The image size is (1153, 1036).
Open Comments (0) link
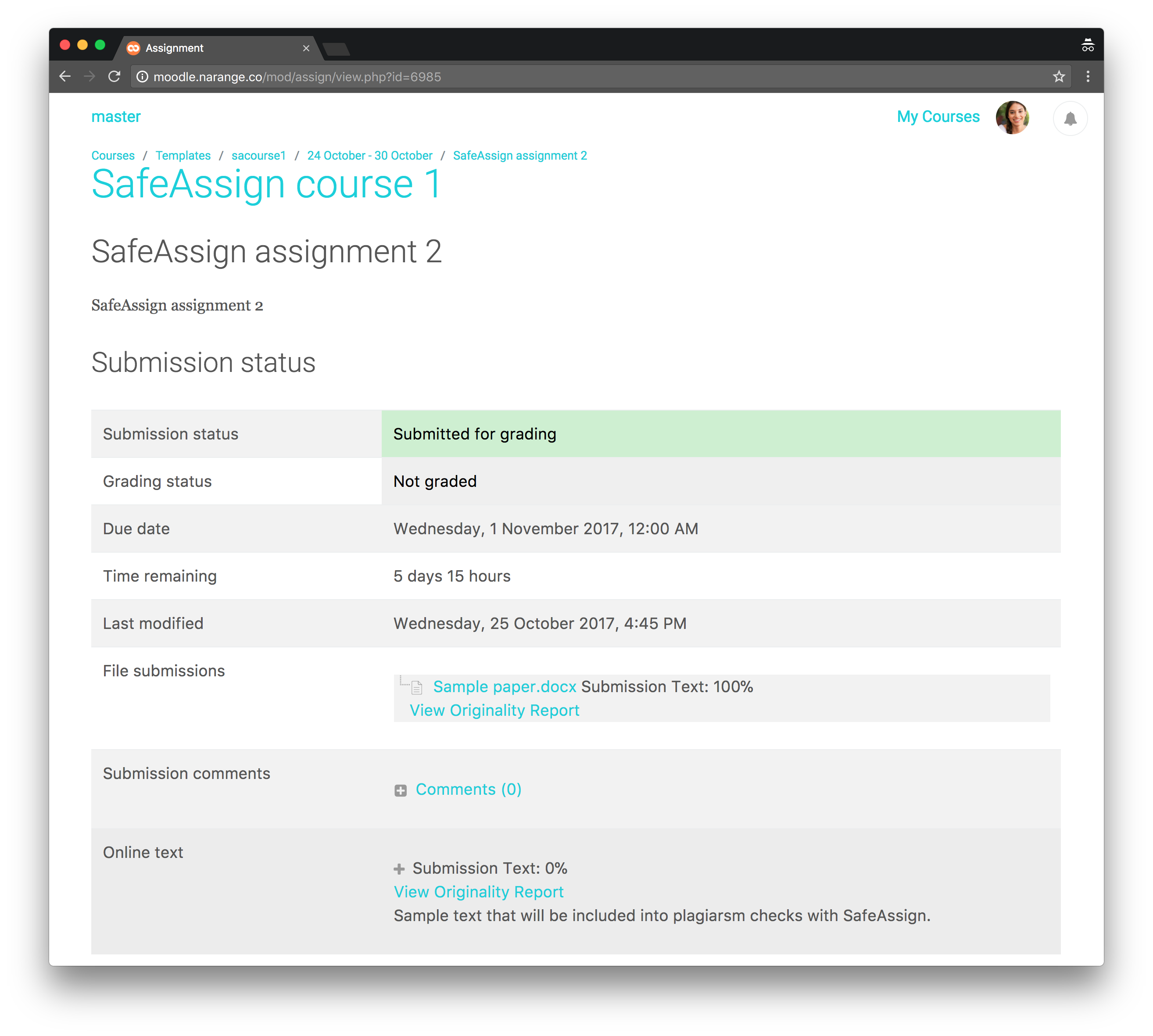(x=468, y=790)
